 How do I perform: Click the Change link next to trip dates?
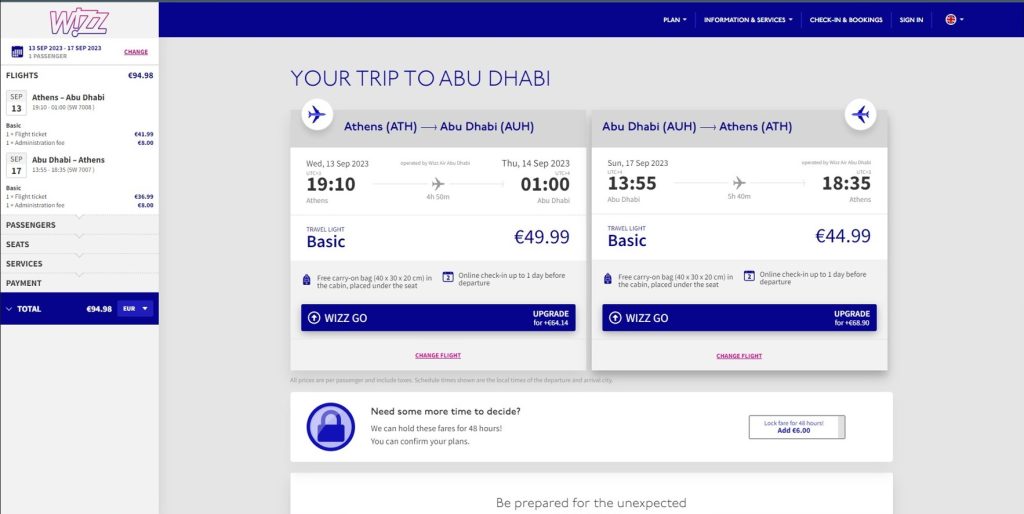tap(136, 51)
